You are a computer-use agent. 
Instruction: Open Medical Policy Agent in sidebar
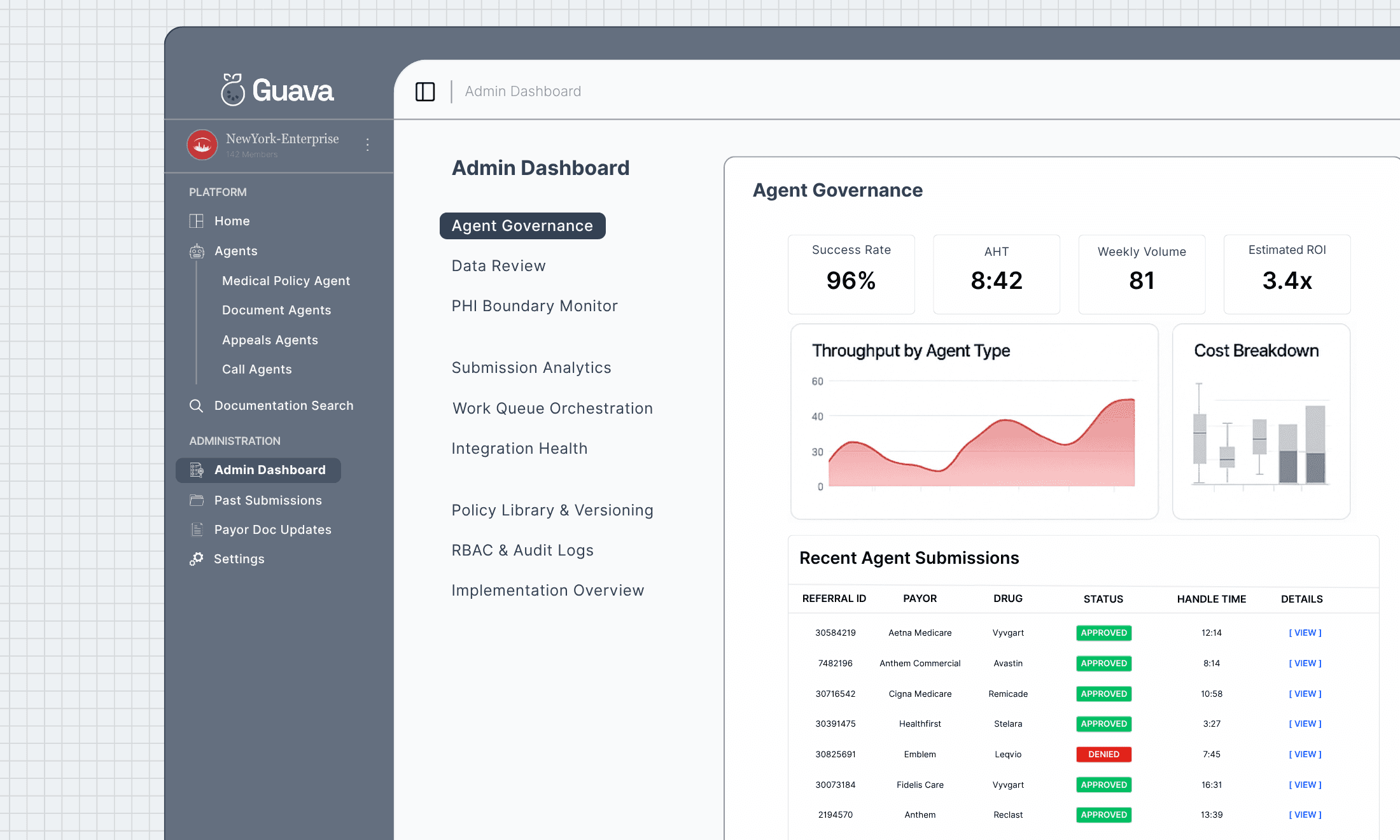tap(286, 281)
